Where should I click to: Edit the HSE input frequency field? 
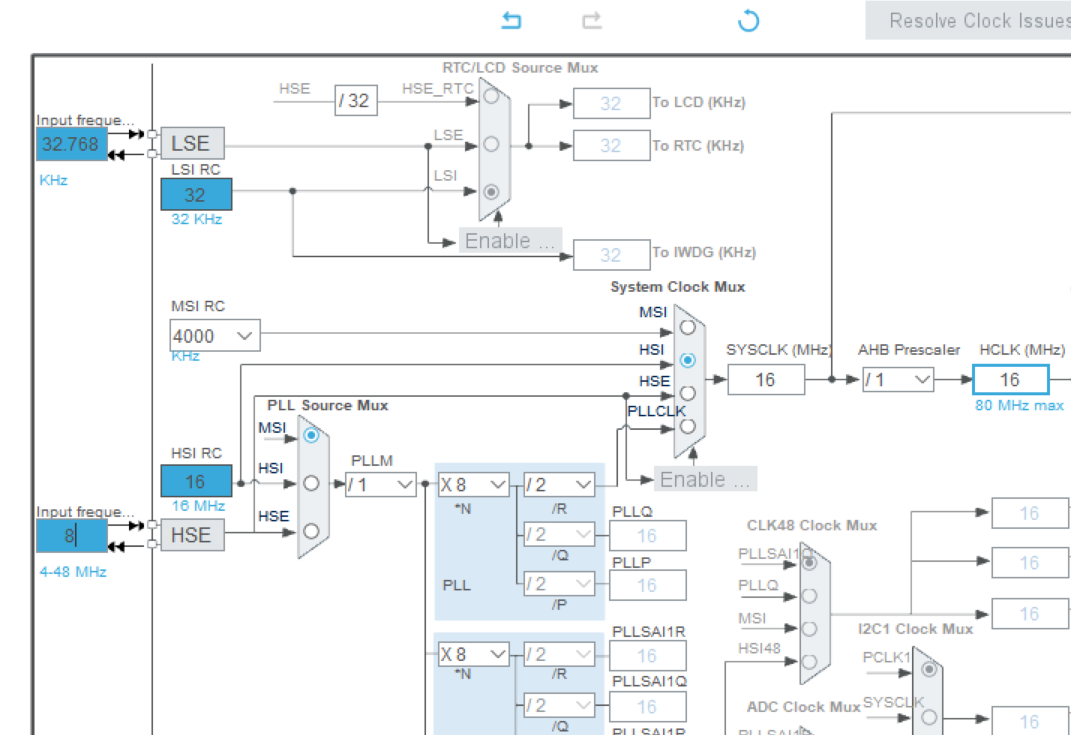click(70, 536)
